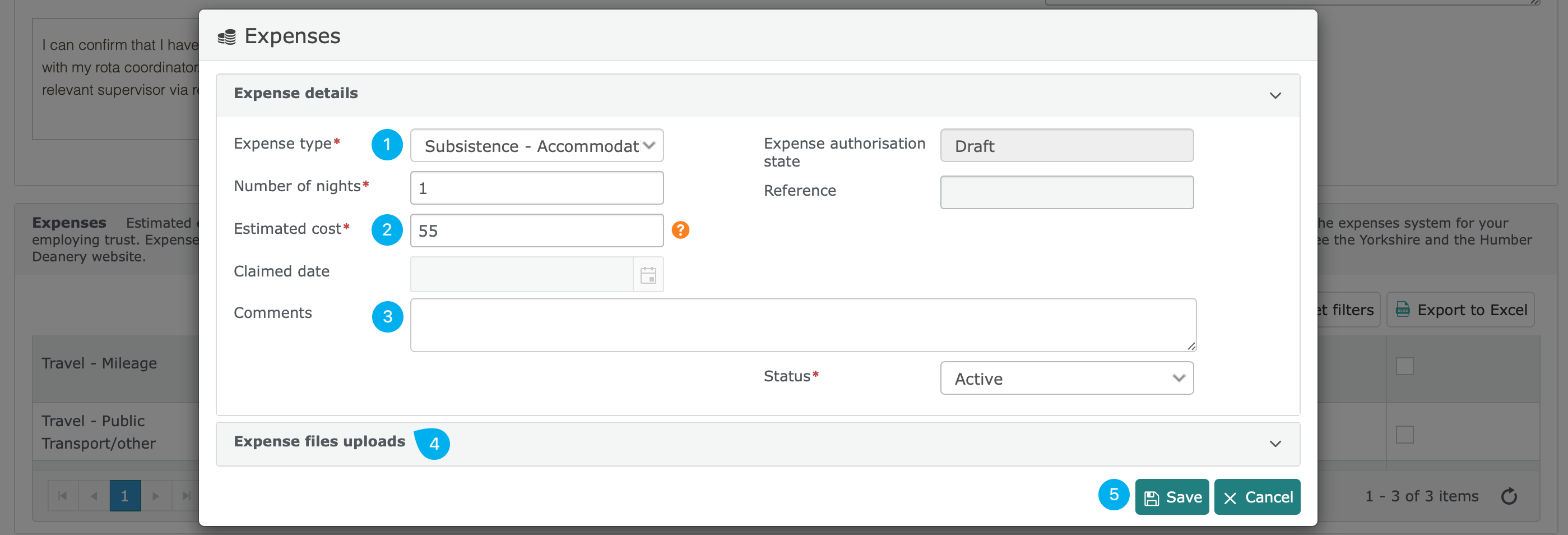This screenshot has height=535, width=1568.
Task: Save the expense
Action: click(x=1171, y=497)
